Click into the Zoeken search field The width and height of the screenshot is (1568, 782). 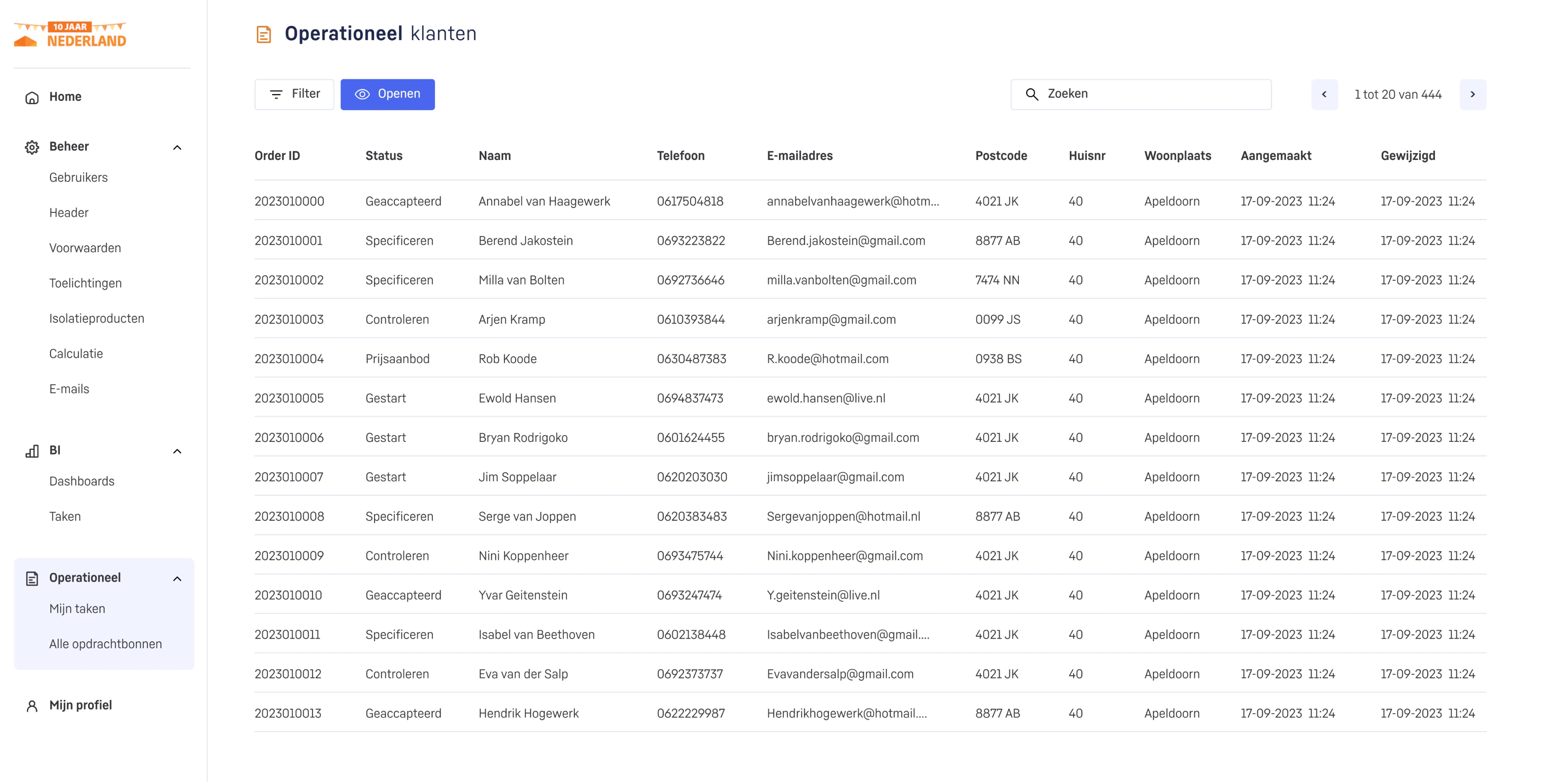pos(1150,94)
